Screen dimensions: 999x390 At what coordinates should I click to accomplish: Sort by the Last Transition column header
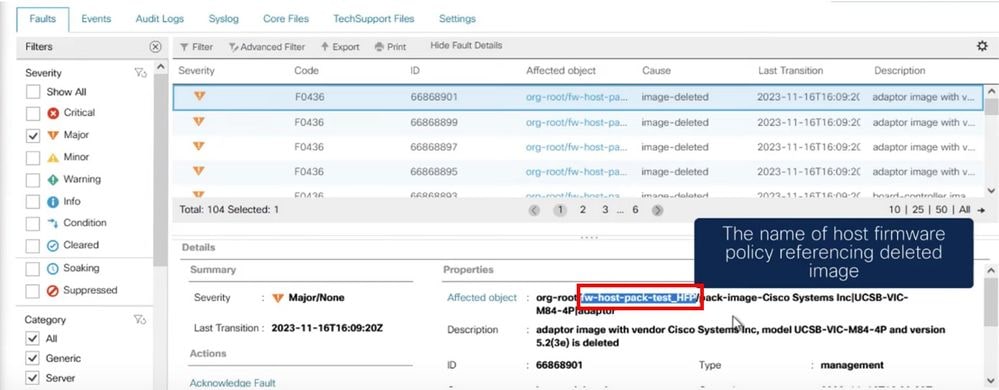[791, 71]
